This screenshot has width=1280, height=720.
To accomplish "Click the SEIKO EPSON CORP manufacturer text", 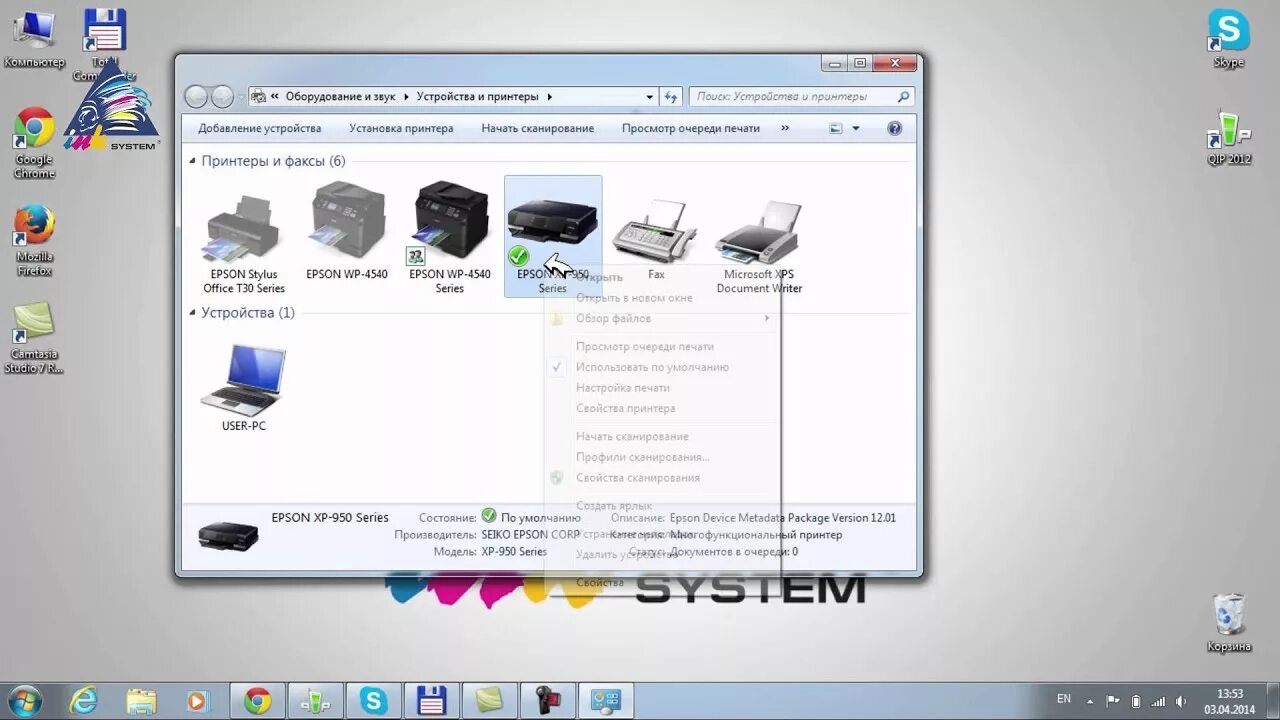I will pyautogui.click(x=530, y=535).
